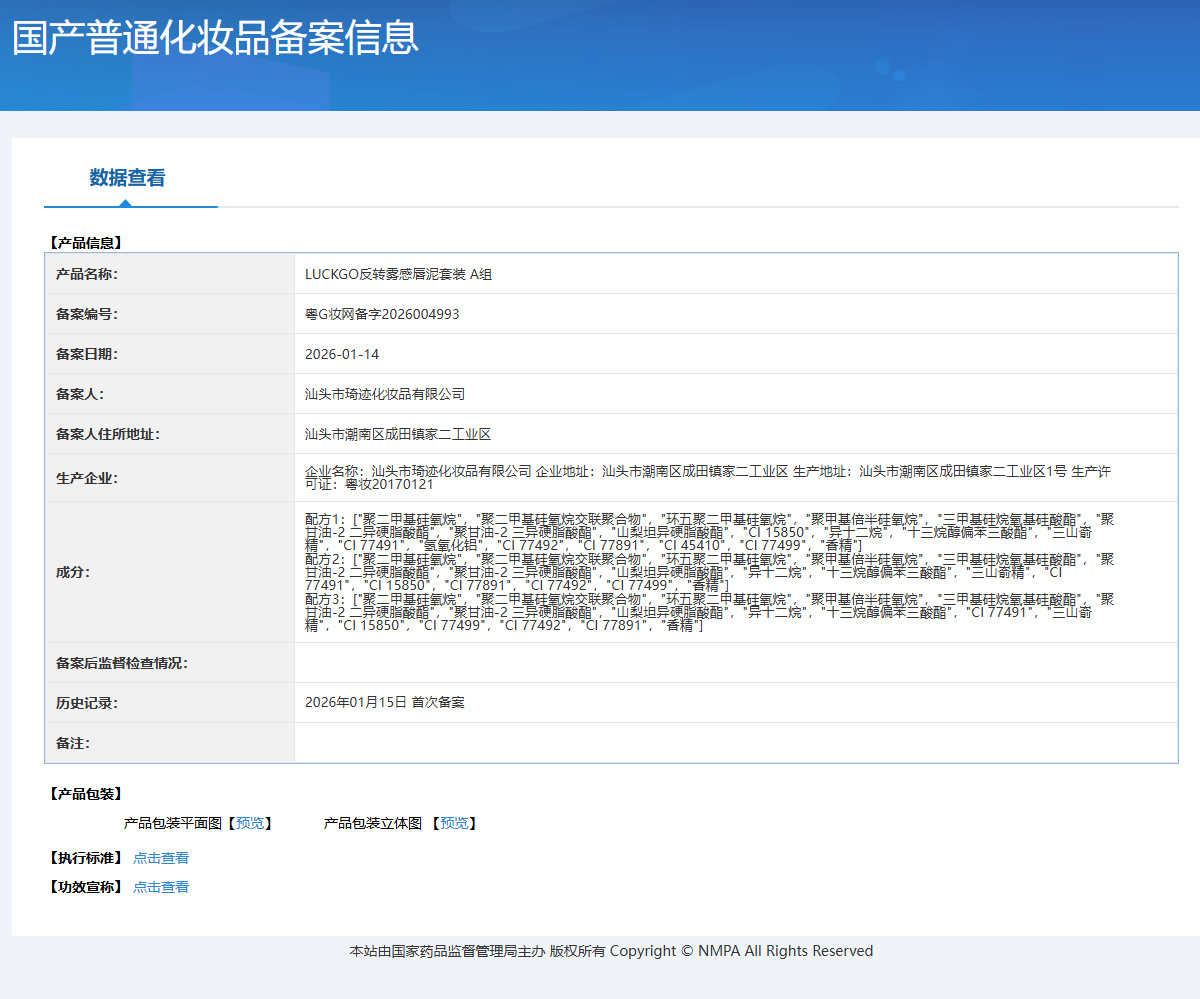
Task: Click the 国产普通化妆品备案信息 page title
Action: [215, 38]
